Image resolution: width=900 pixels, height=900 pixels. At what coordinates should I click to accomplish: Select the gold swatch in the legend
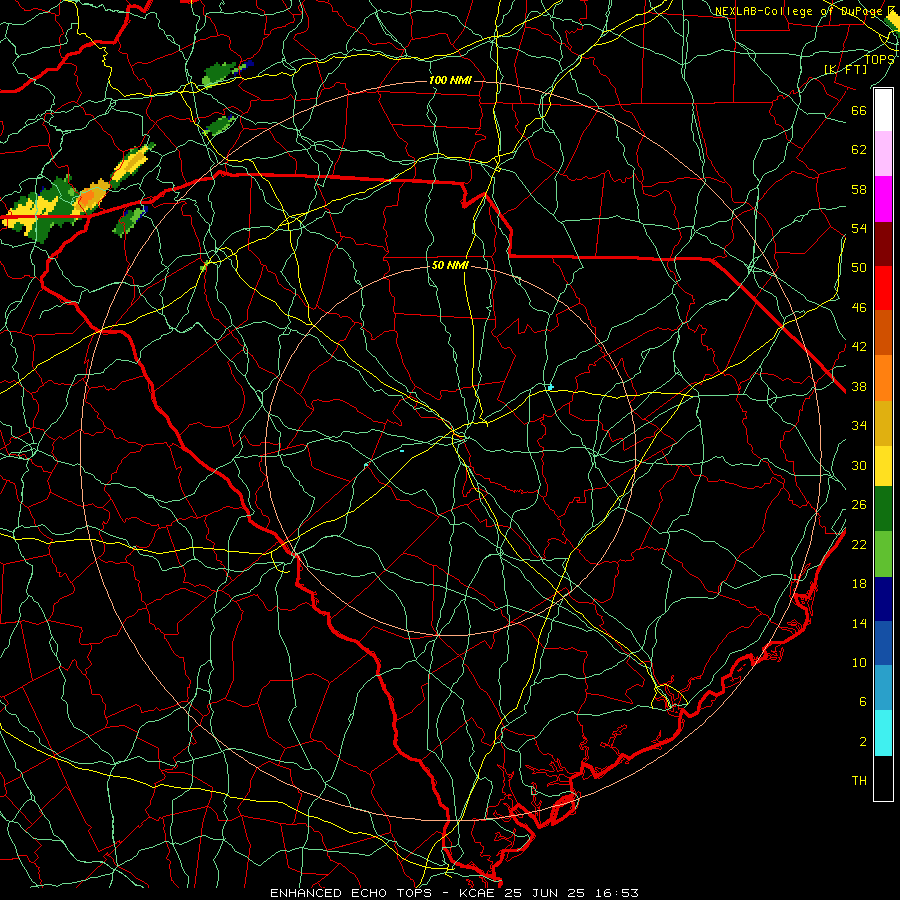pos(883,422)
